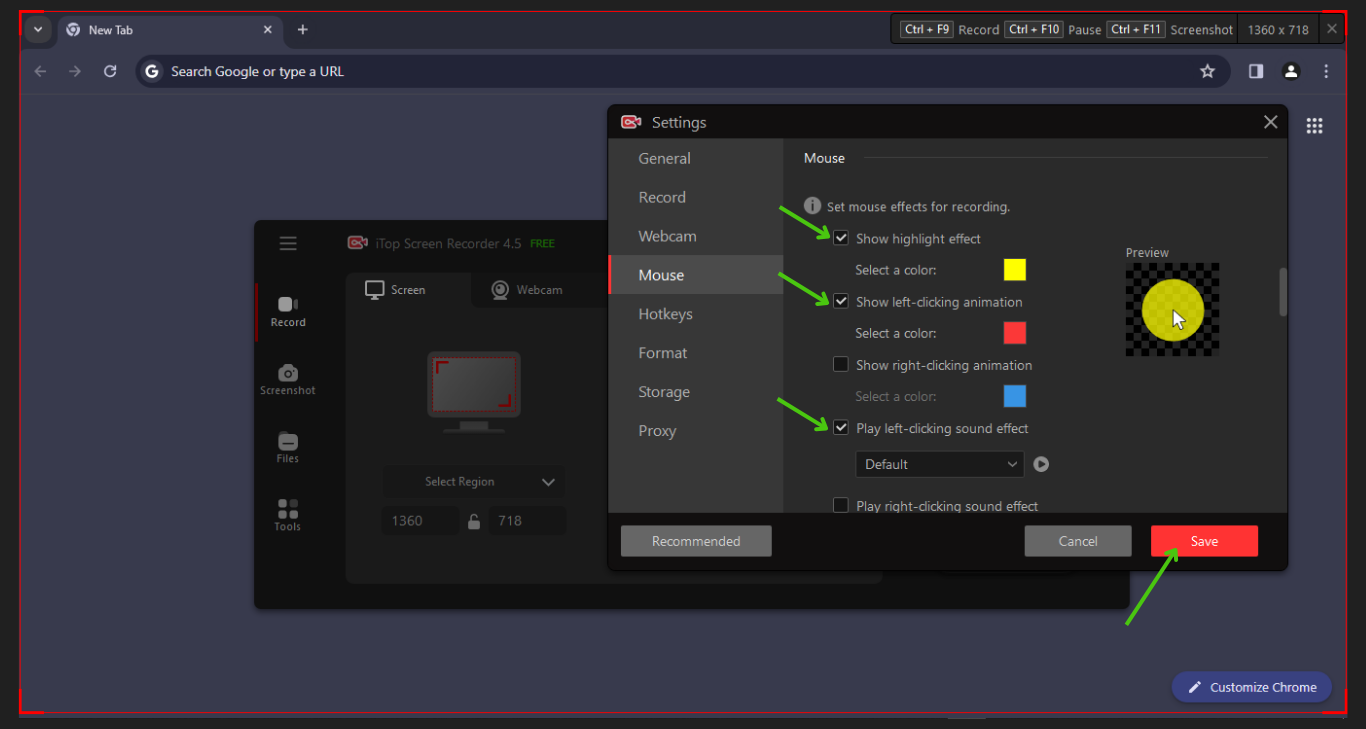This screenshot has height=729, width=1366.
Task: Bookmark this page with the star icon
Action: coord(1207,71)
